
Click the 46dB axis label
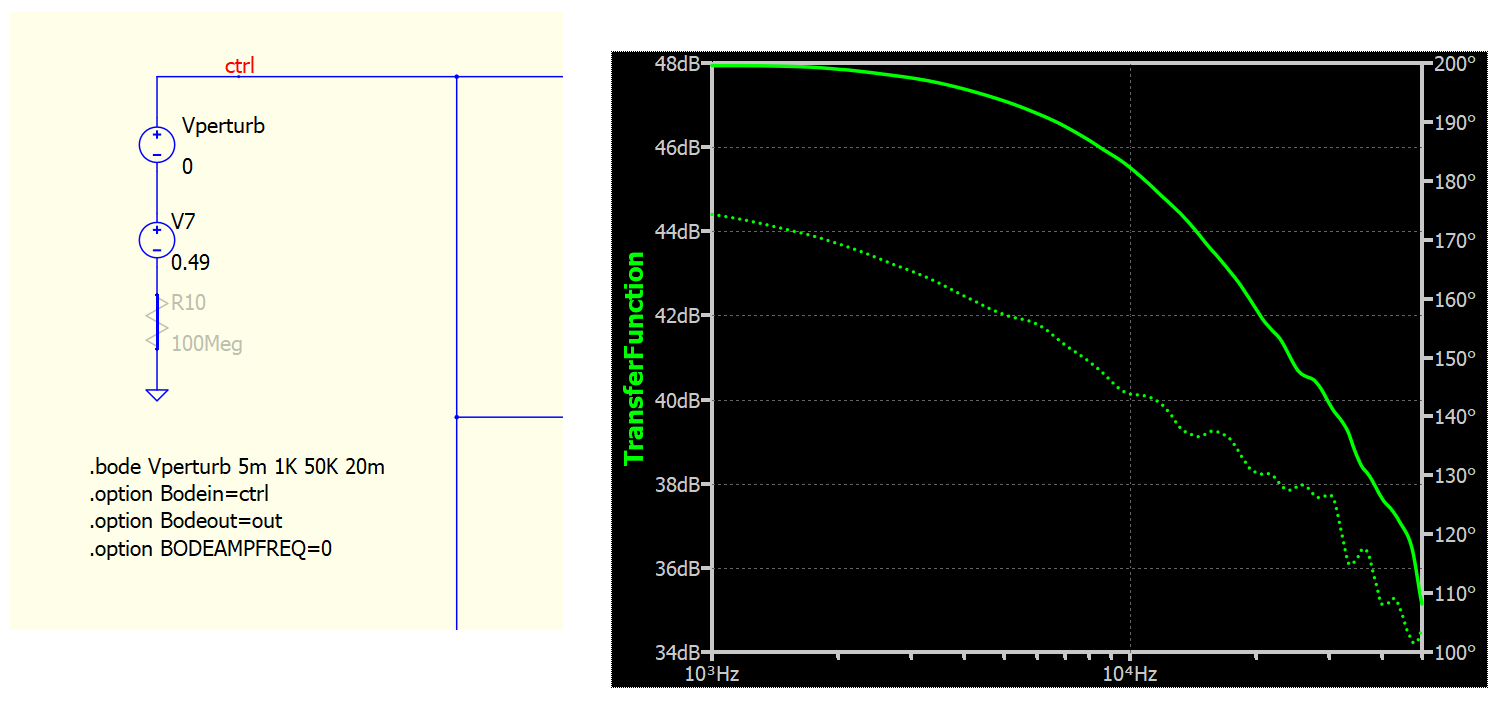click(677, 147)
